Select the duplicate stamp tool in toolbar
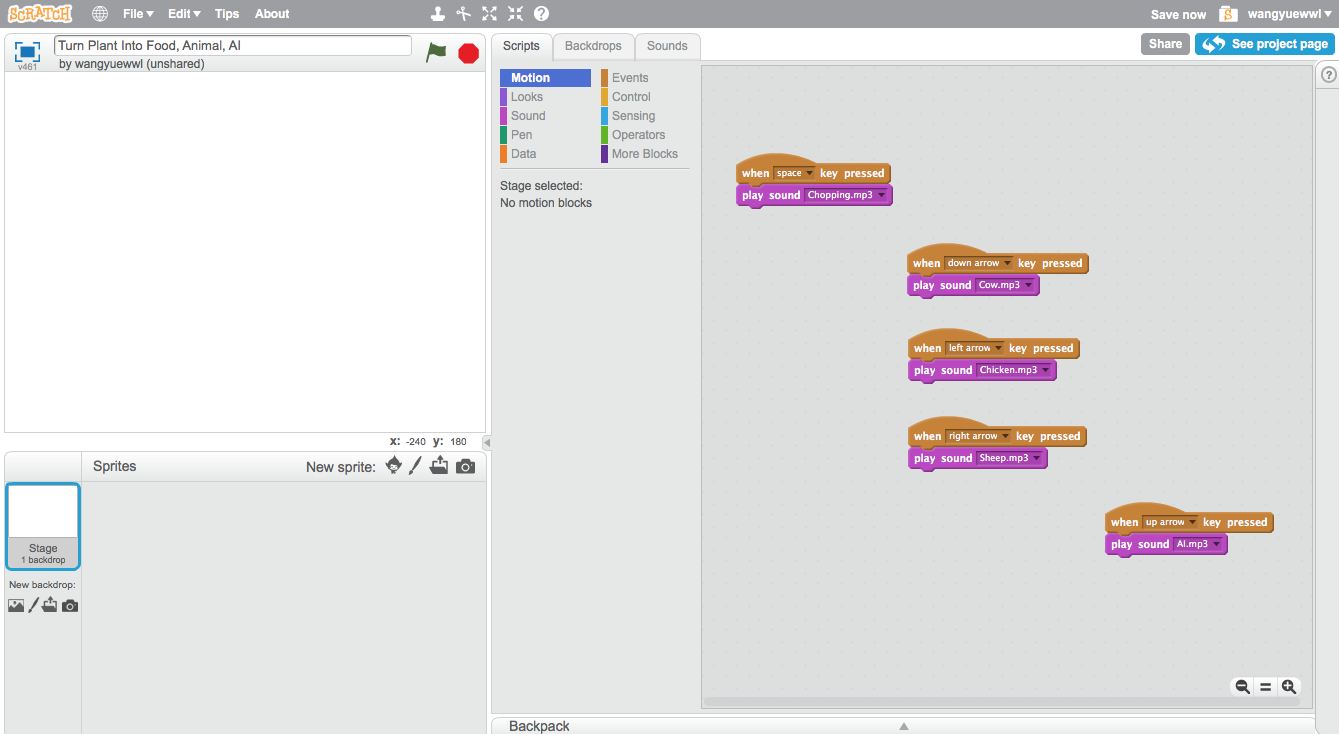 (x=437, y=14)
